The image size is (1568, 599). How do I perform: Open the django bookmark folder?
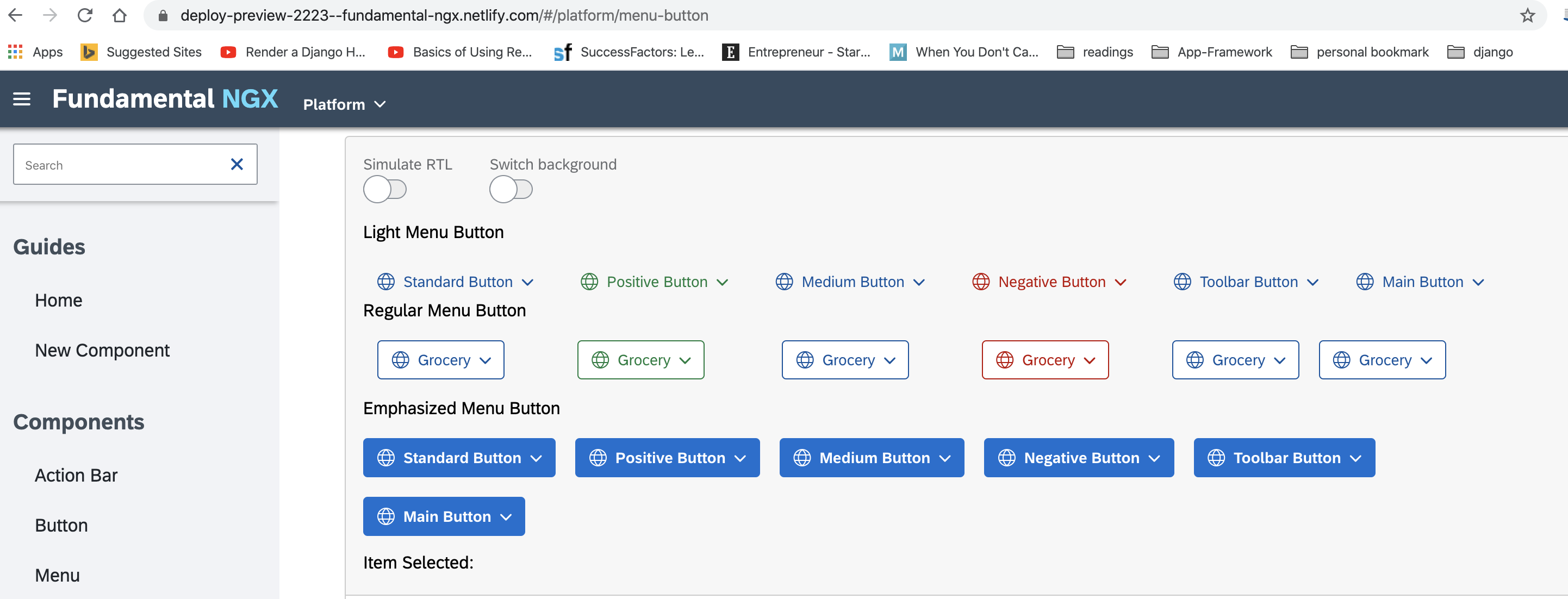(x=1480, y=52)
